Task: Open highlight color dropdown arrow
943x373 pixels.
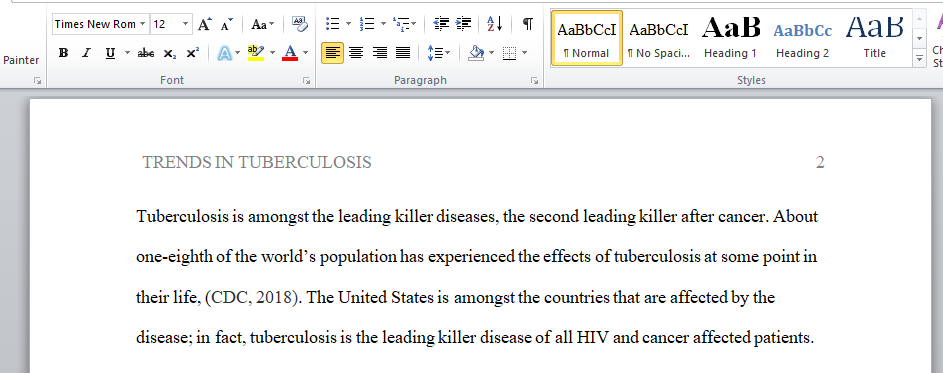Action: [x=272, y=53]
